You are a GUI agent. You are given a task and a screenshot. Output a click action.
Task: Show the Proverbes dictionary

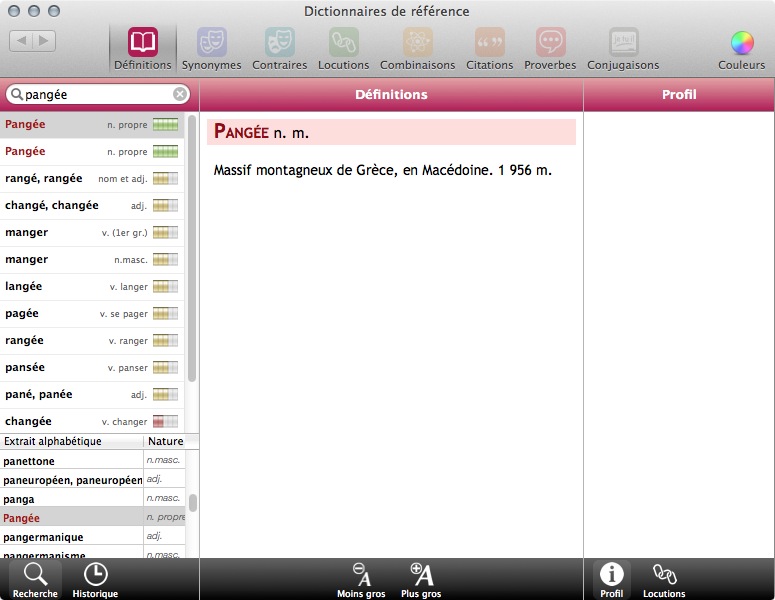[x=550, y=48]
